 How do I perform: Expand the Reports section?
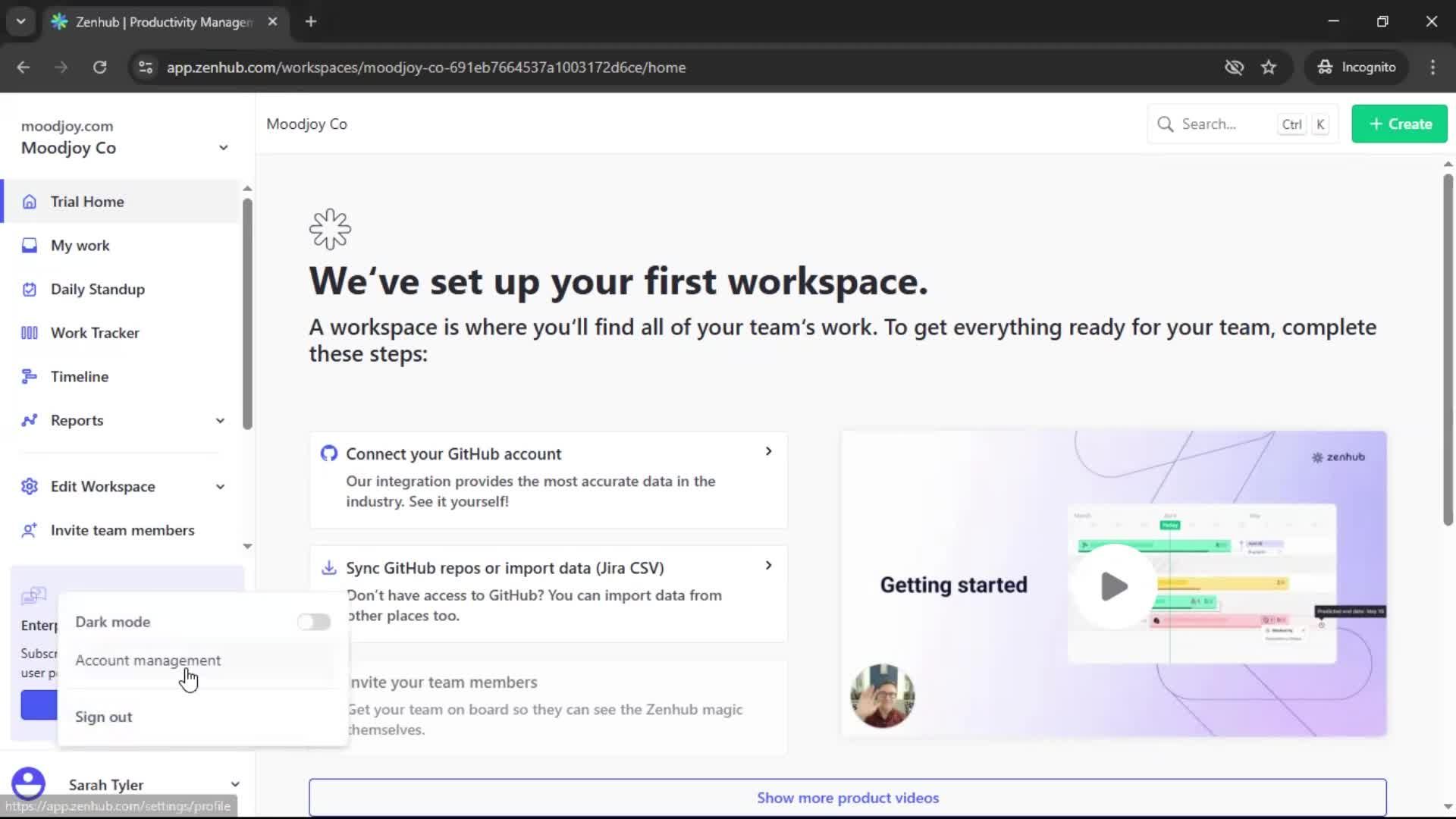[x=219, y=420]
